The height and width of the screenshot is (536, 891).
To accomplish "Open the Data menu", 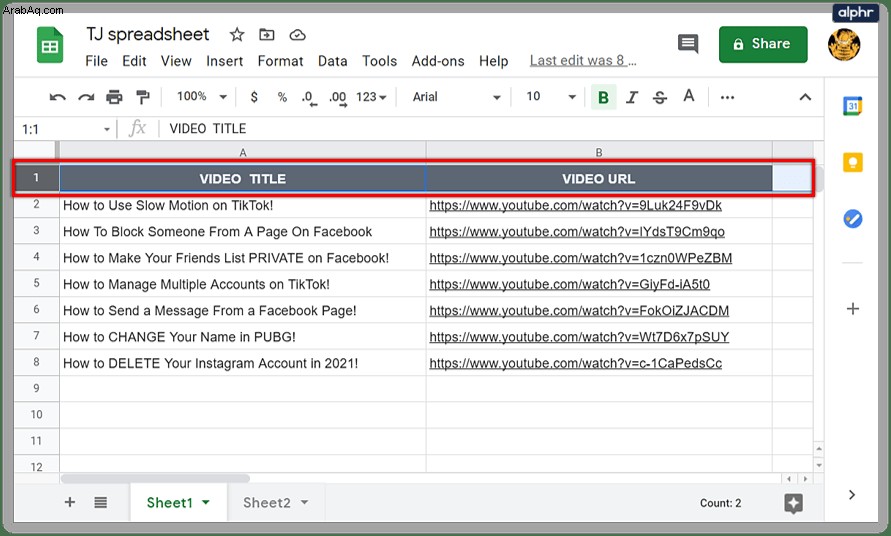I will click(332, 61).
